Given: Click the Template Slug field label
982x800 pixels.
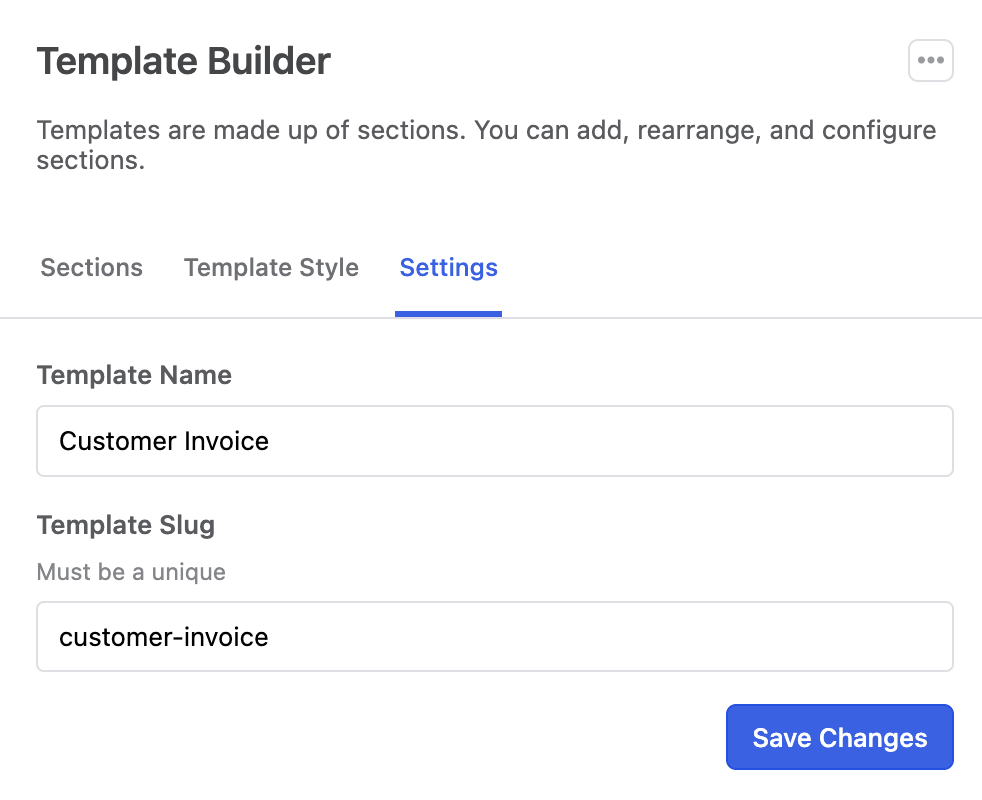Looking at the screenshot, I should pos(126,525).
